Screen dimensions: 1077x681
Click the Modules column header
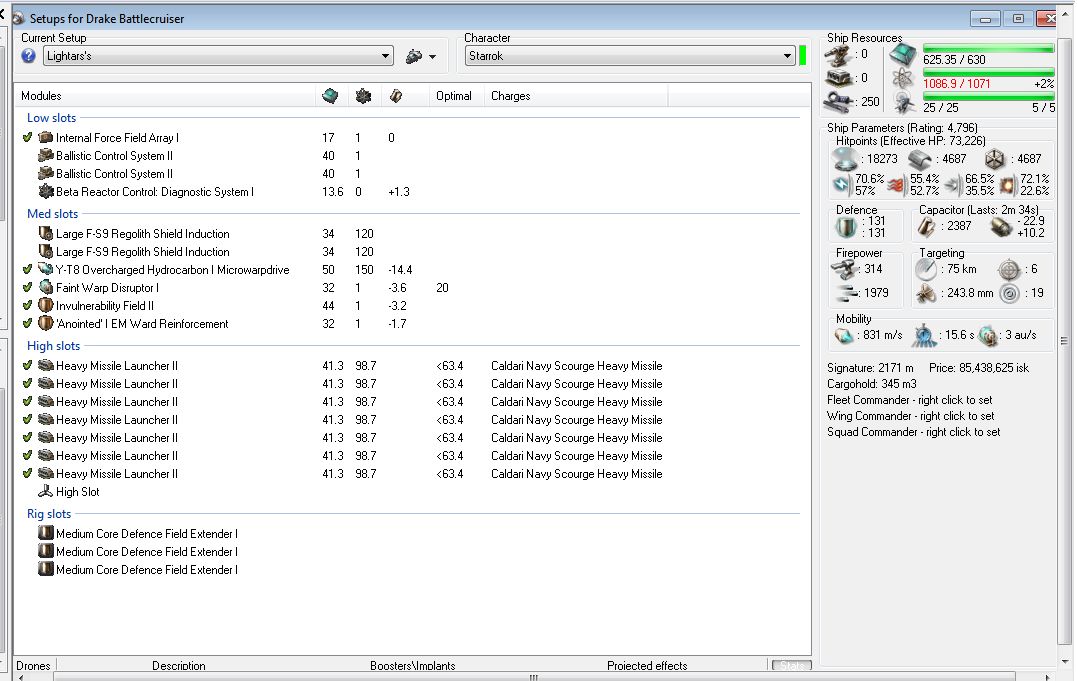click(165, 96)
